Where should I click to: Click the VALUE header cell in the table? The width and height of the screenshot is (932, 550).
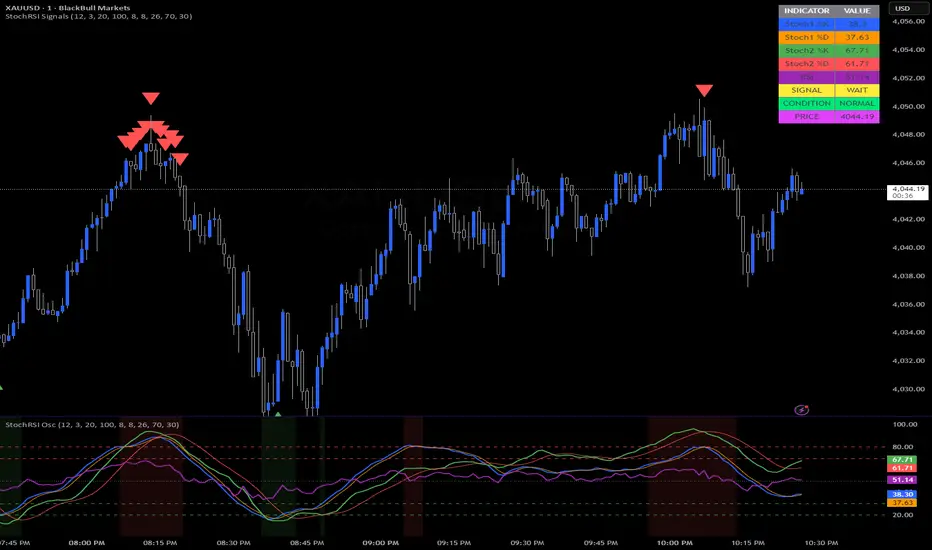coord(857,11)
